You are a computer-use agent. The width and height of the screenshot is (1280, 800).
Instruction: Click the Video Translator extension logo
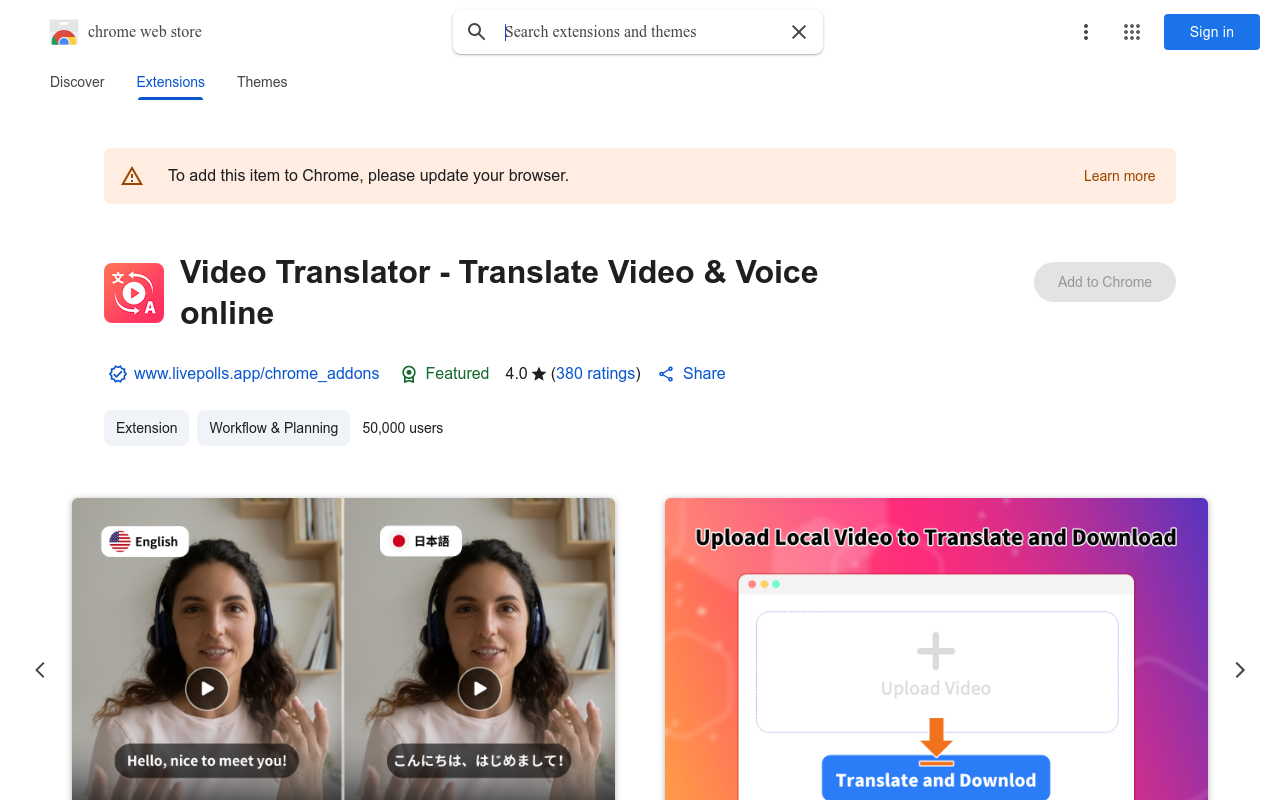click(x=134, y=293)
